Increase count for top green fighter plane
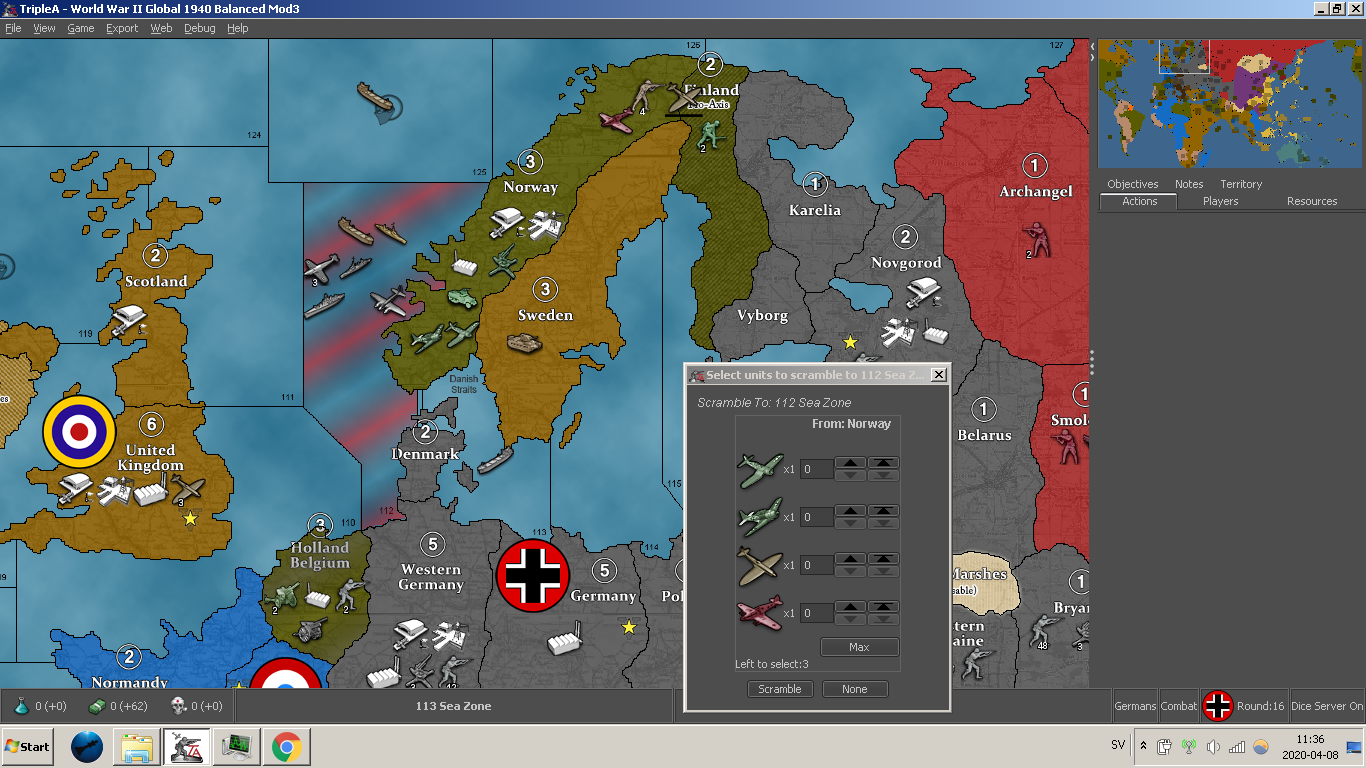 pyautogui.click(x=850, y=463)
